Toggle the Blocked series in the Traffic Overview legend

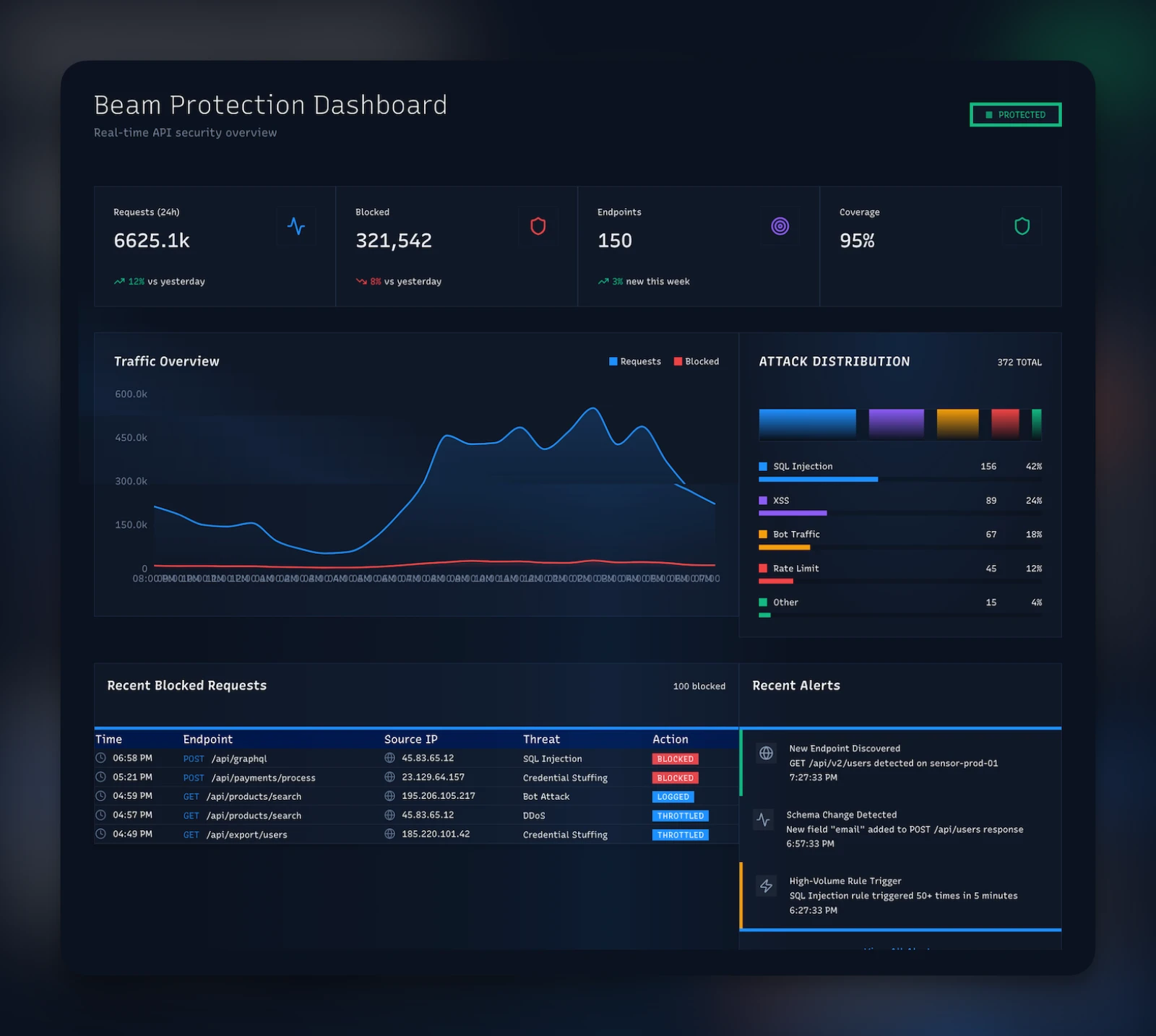pos(696,361)
